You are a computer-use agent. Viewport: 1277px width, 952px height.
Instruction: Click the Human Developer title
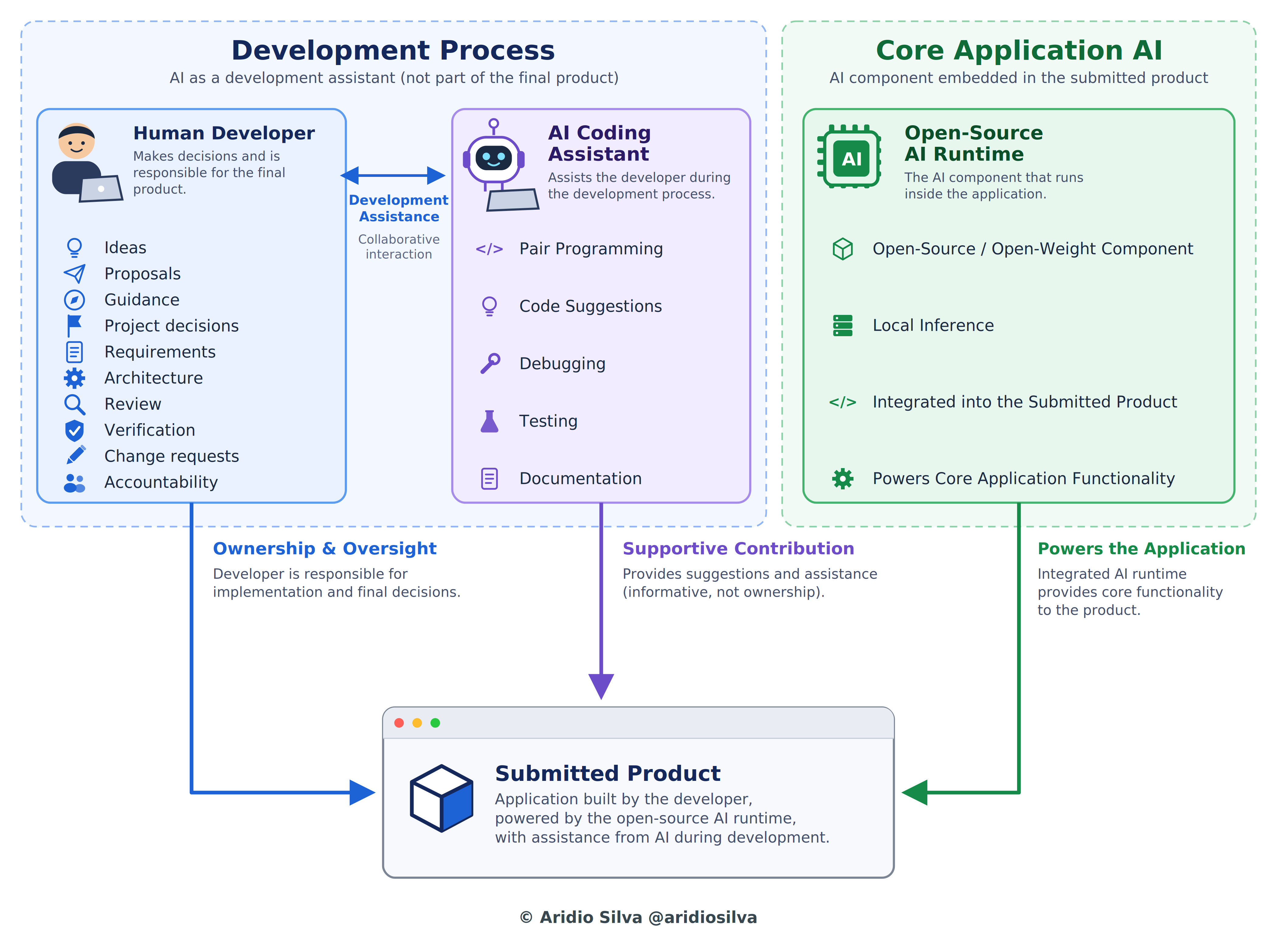click(x=224, y=133)
